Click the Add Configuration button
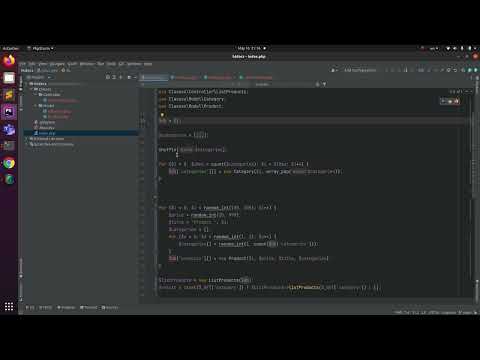 [x=360, y=70]
